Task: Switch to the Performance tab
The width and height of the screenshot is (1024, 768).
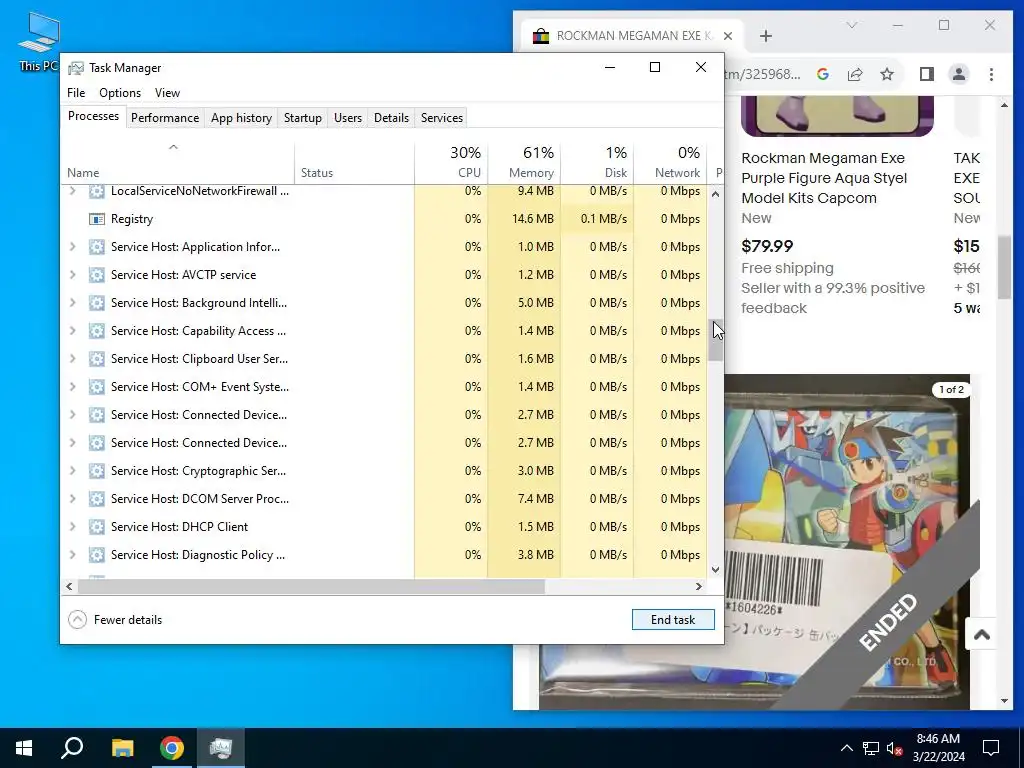Action: tap(165, 118)
